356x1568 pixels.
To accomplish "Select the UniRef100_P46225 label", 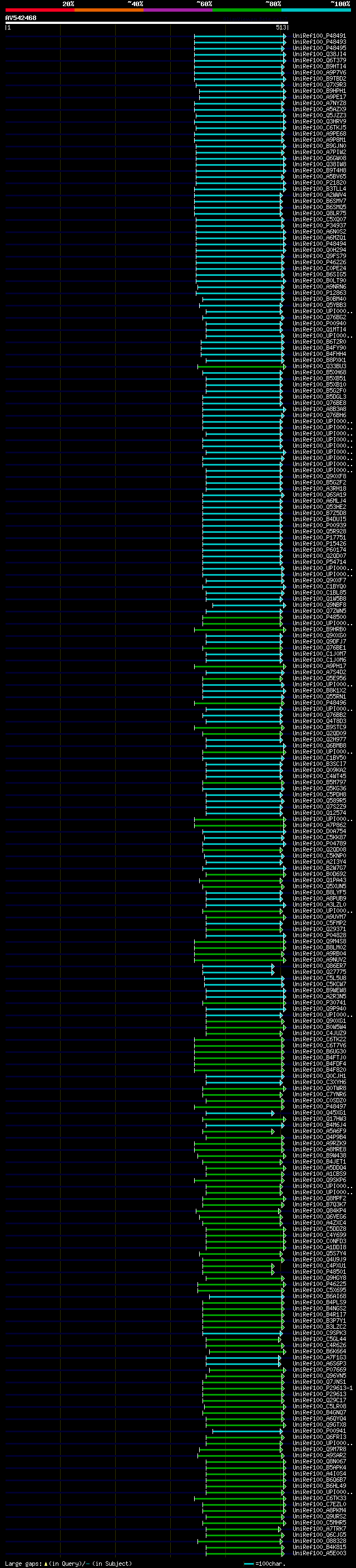I will click(319, 1284).
